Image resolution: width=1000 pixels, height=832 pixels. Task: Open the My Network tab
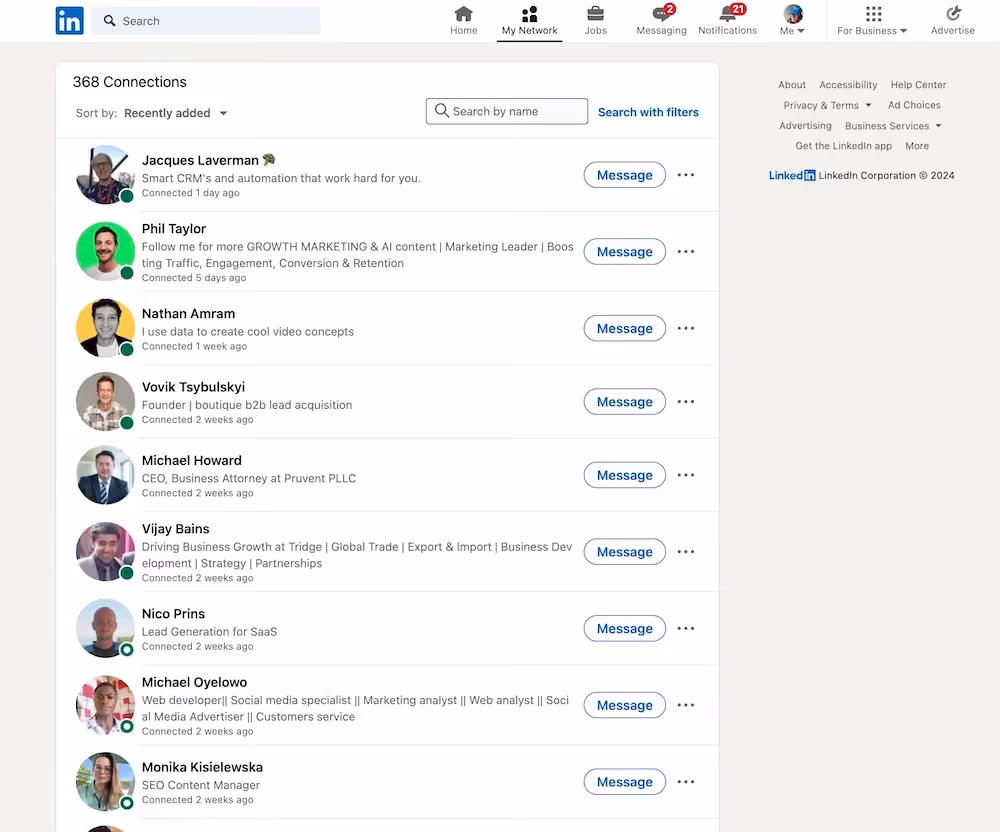529,21
